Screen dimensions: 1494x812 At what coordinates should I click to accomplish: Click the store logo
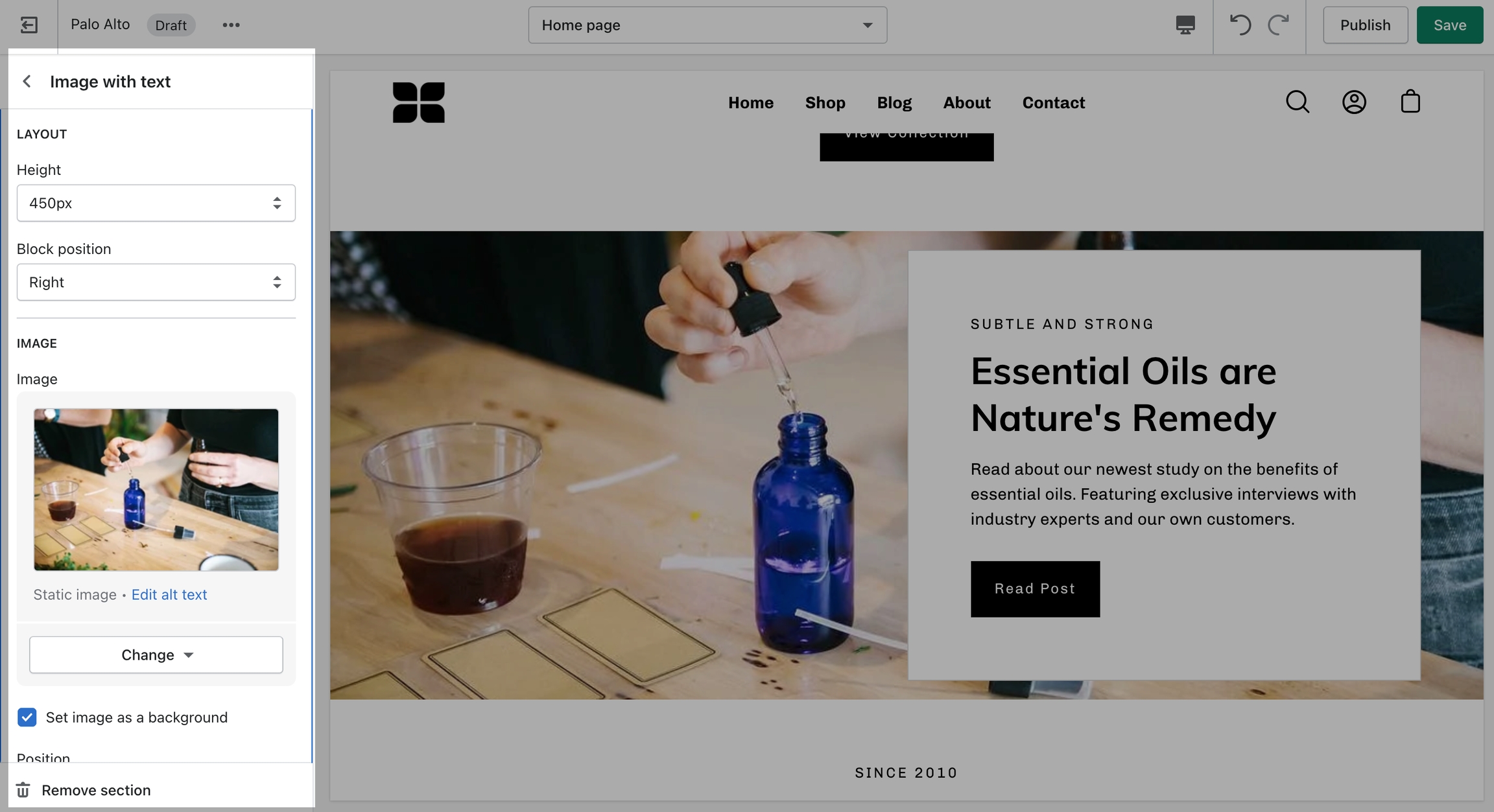(419, 102)
